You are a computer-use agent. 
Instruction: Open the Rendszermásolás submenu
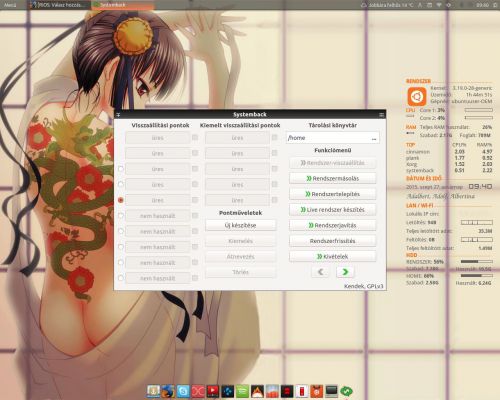pos(333,178)
